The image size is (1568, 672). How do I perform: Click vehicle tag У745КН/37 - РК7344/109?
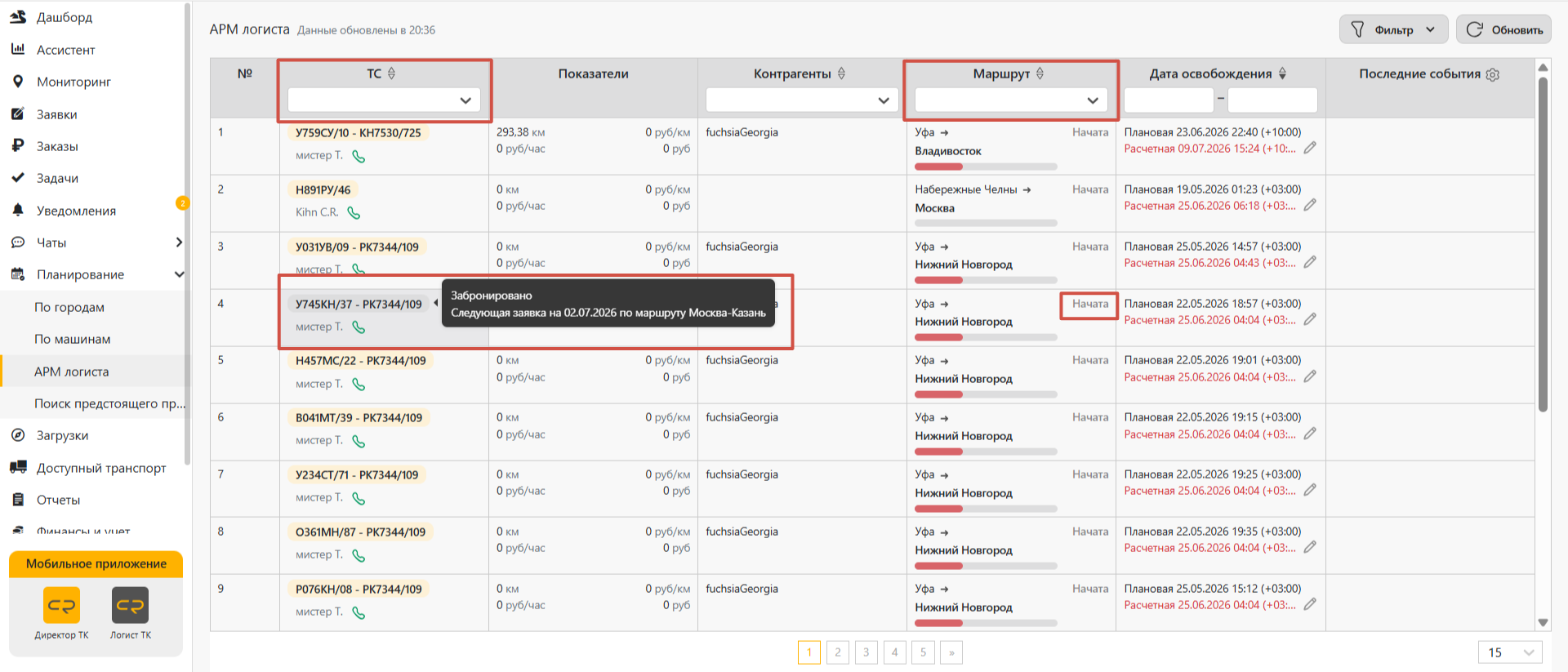(x=359, y=304)
